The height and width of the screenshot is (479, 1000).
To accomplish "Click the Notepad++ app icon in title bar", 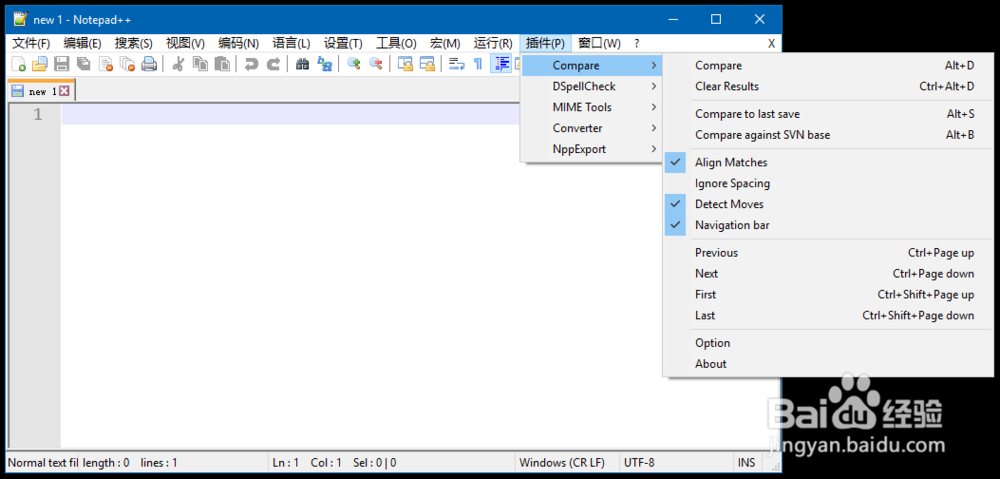I will click(21, 19).
